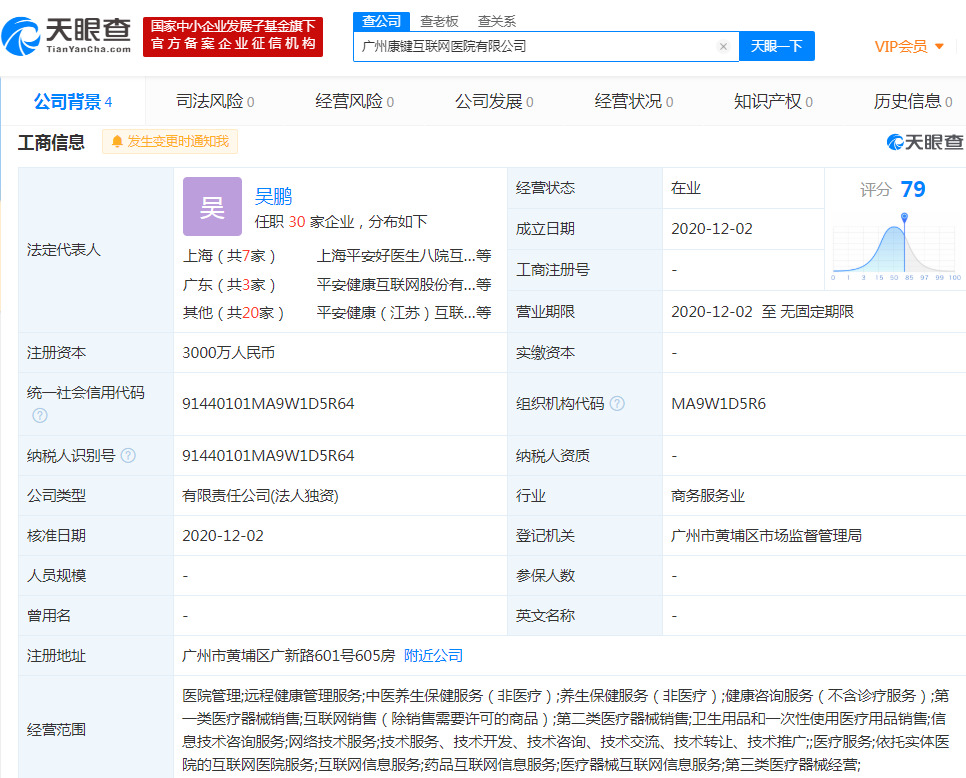Open the 经营风险 tab
The height and width of the screenshot is (778, 966).
point(354,101)
